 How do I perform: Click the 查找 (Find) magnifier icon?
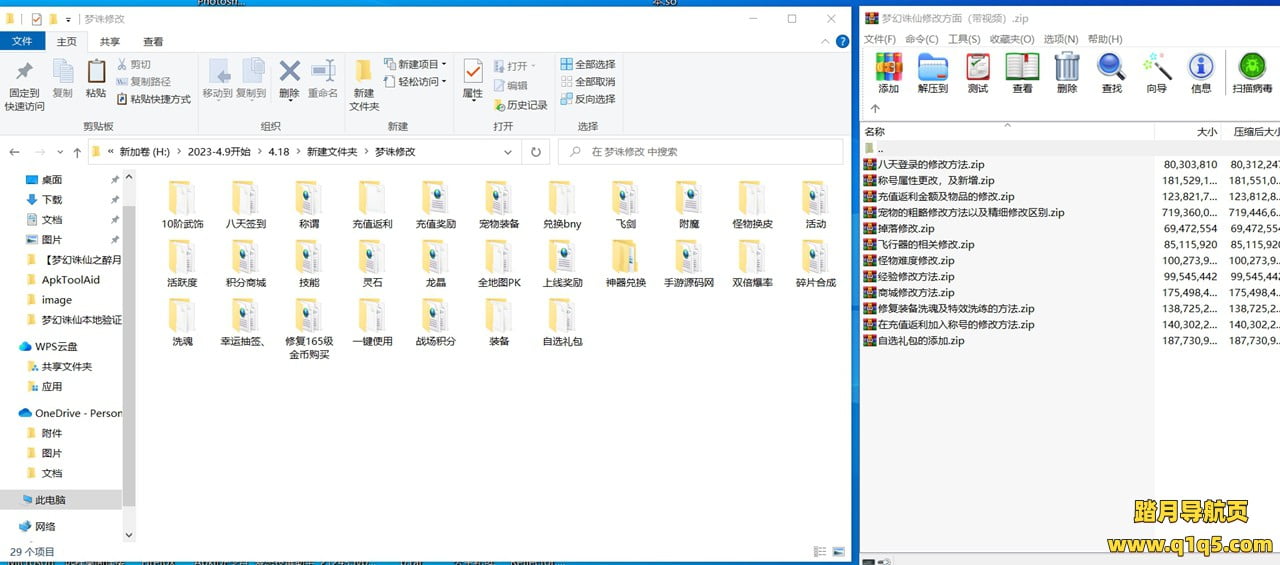tap(1111, 67)
